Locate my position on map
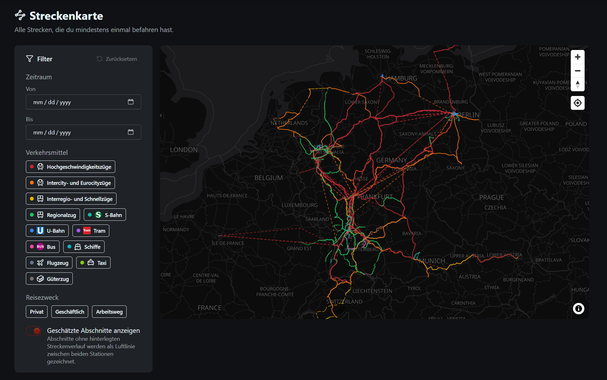 pos(577,103)
